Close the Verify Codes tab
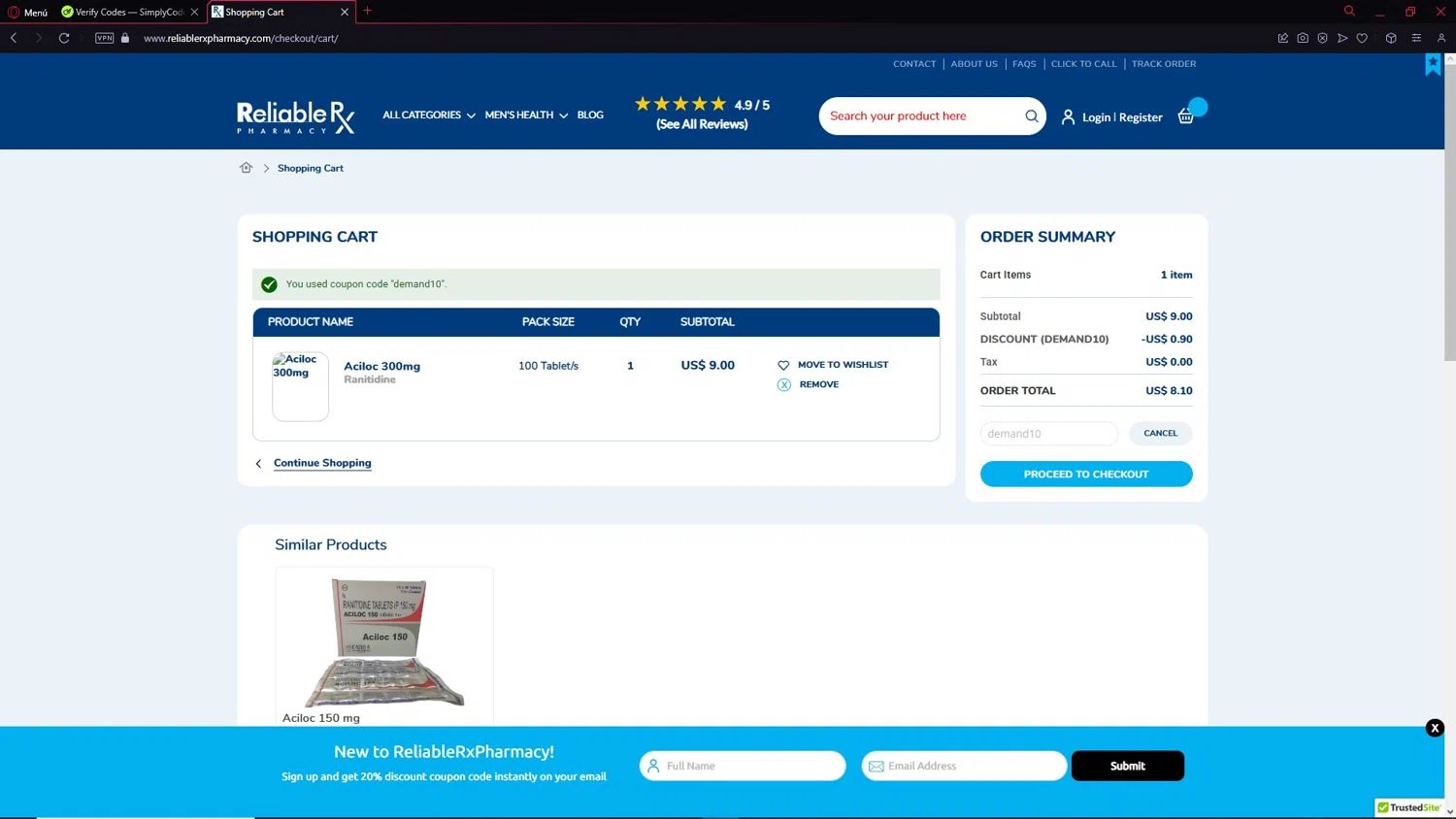Viewport: 1456px width, 819px height. (x=194, y=12)
